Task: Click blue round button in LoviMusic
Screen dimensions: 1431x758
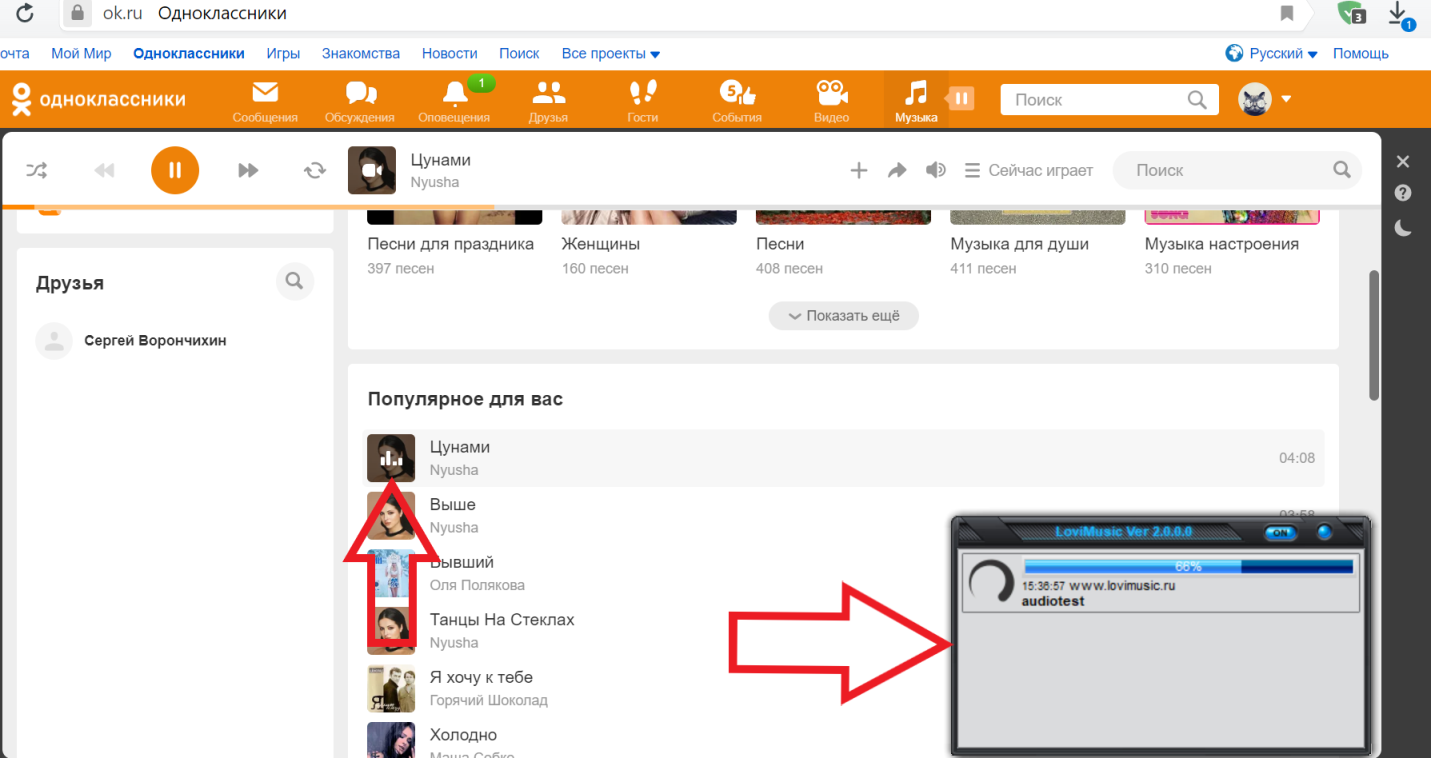Action: click(1325, 532)
